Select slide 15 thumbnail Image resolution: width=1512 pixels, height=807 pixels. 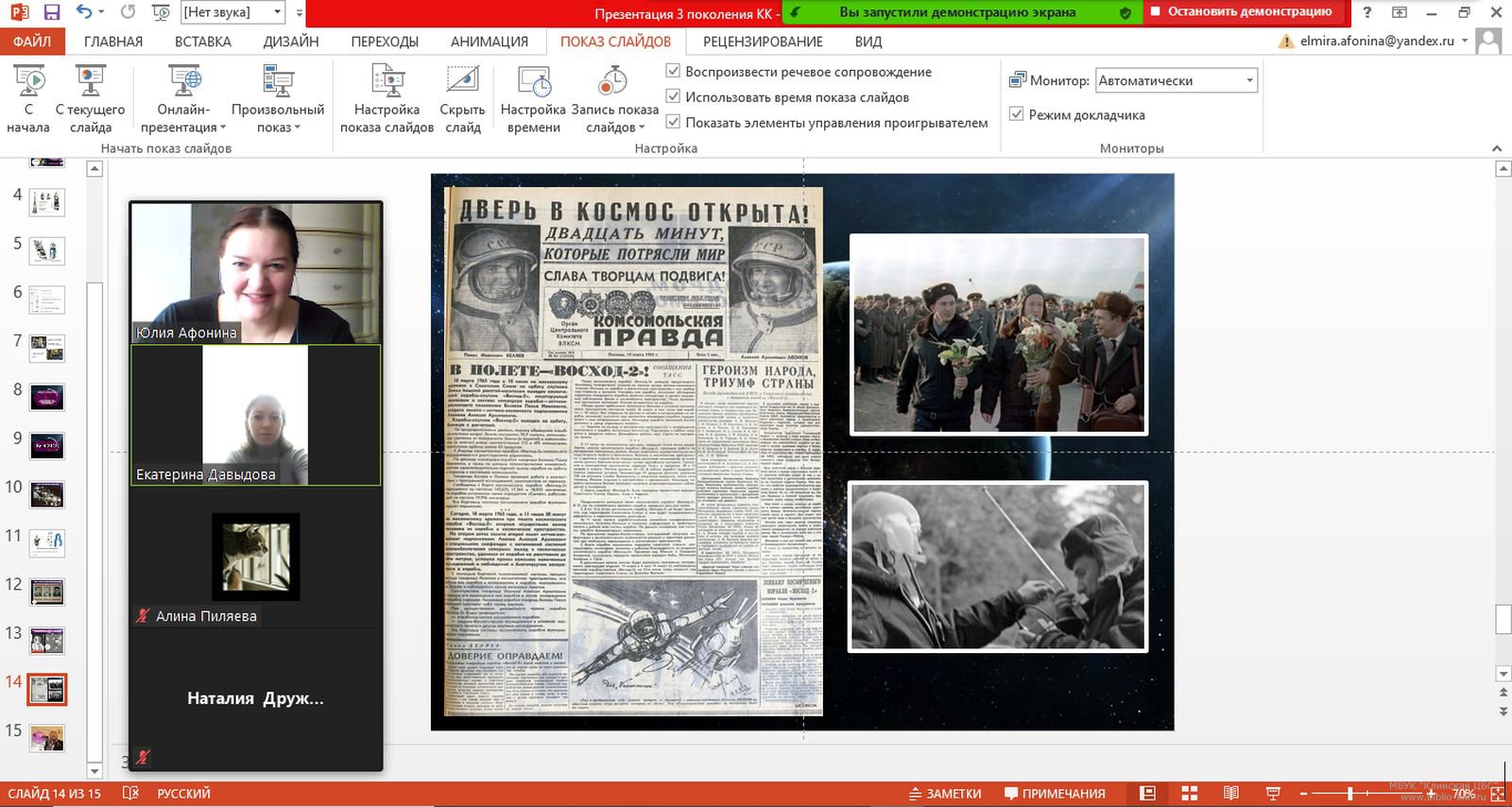pyautogui.click(x=46, y=737)
